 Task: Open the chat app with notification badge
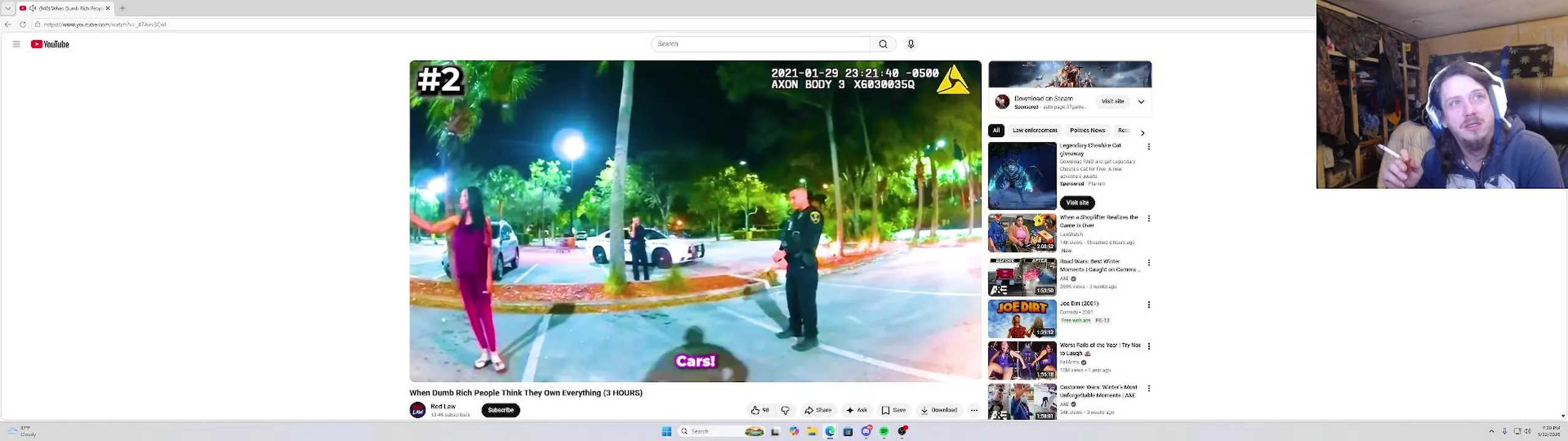point(866,431)
